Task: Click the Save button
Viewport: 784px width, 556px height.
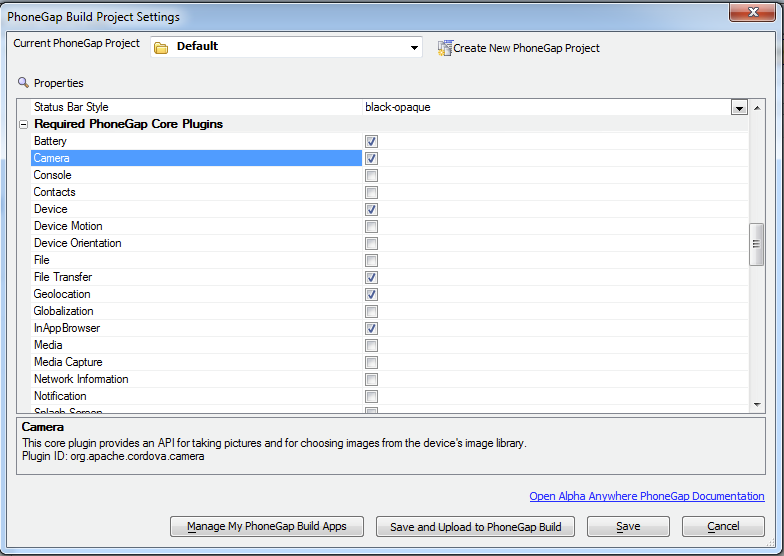Action: tap(628, 526)
